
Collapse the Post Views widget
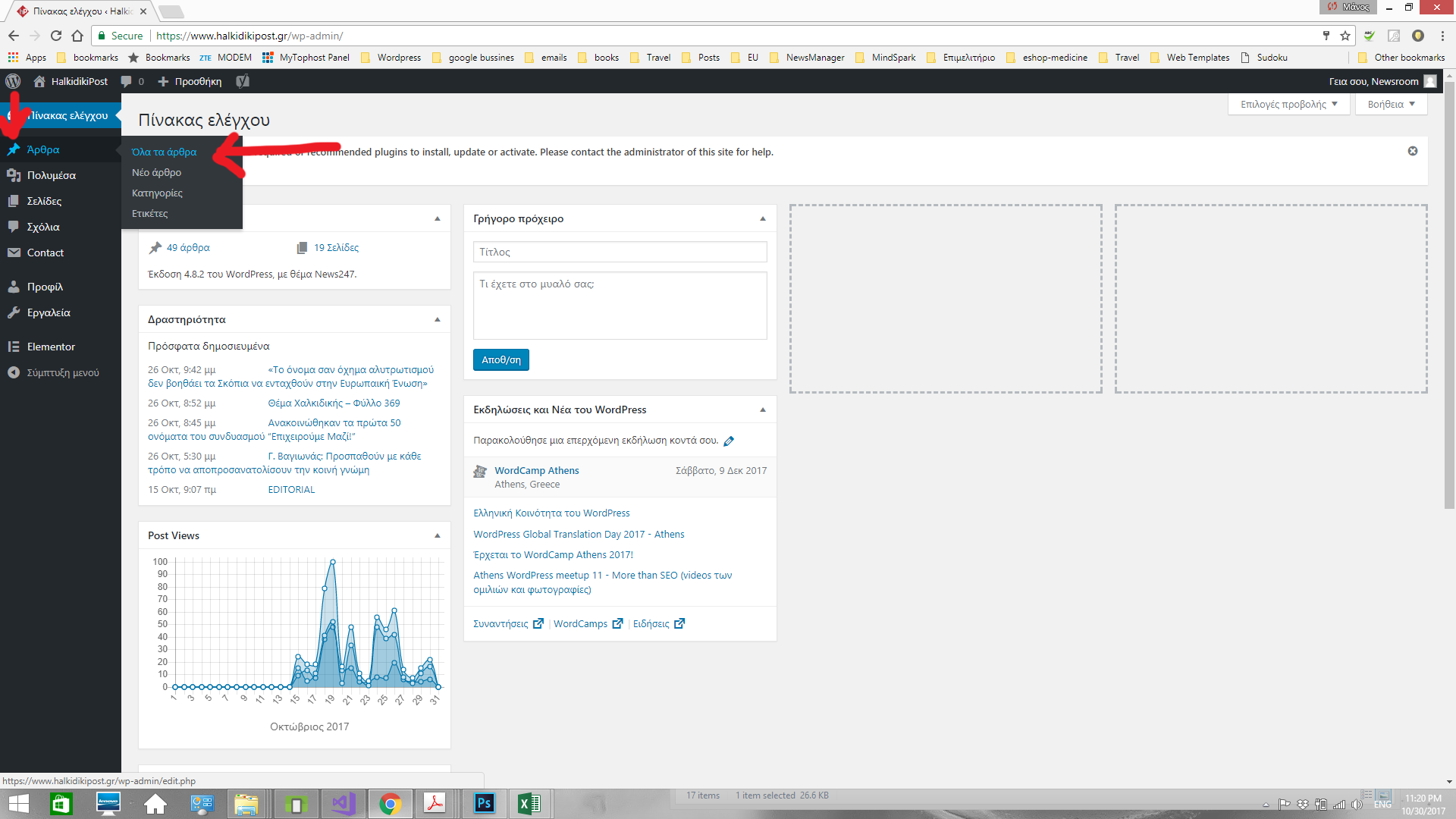[438, 535]
